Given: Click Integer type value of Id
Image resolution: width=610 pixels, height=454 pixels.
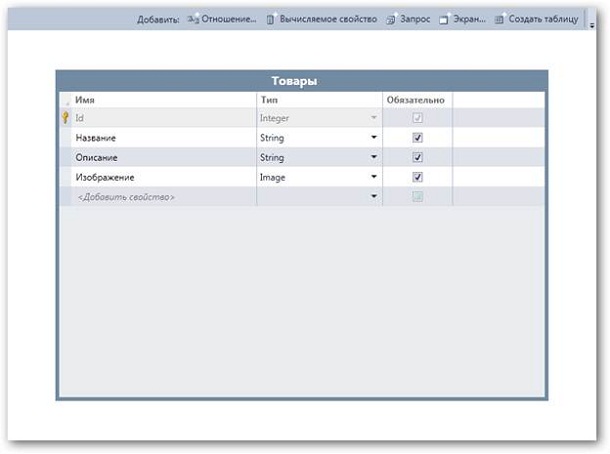Looking at the screenshot, I should [x=274, y=118].
